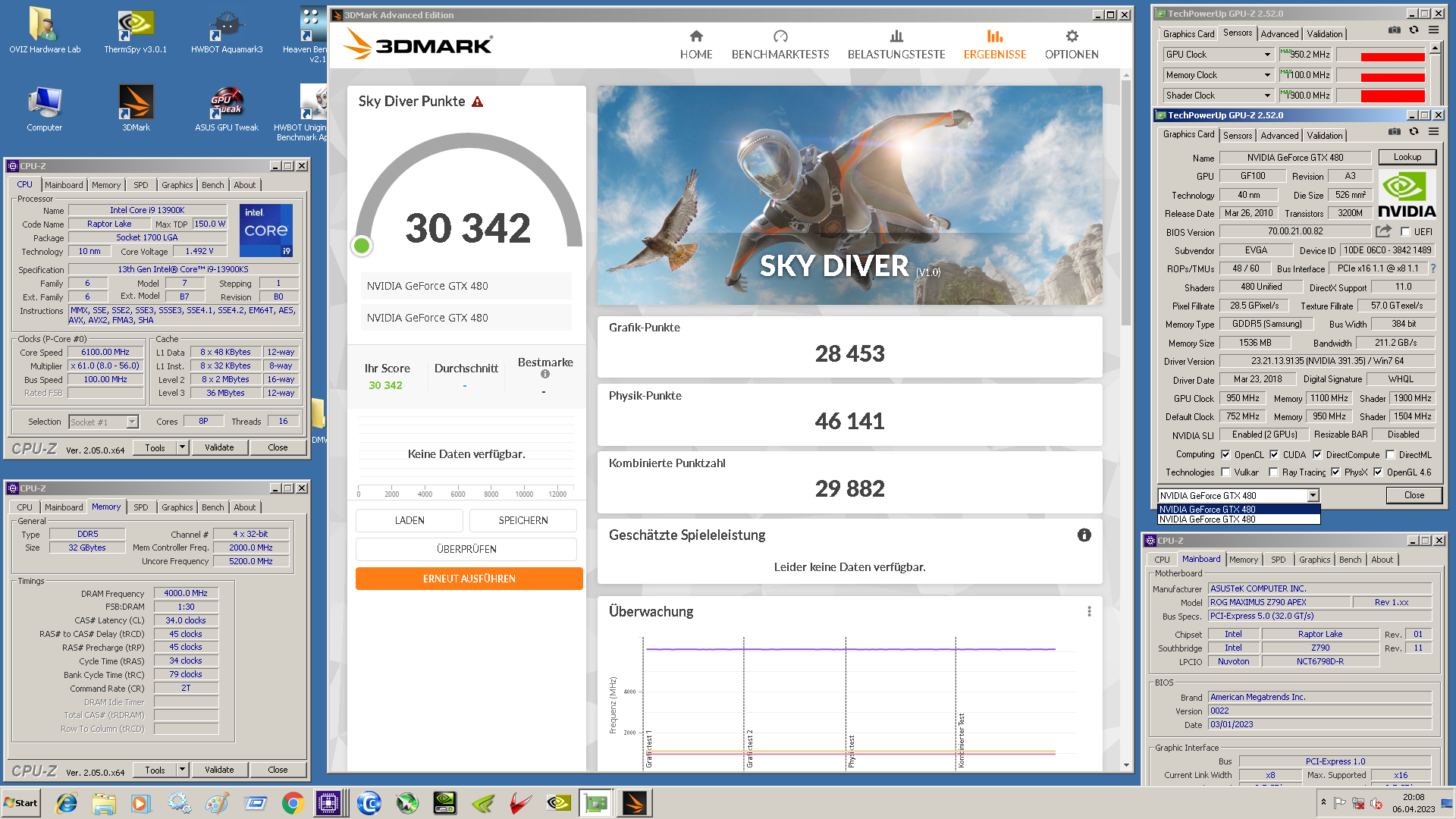Click the Sky Diver banner image

click(849, 195)
